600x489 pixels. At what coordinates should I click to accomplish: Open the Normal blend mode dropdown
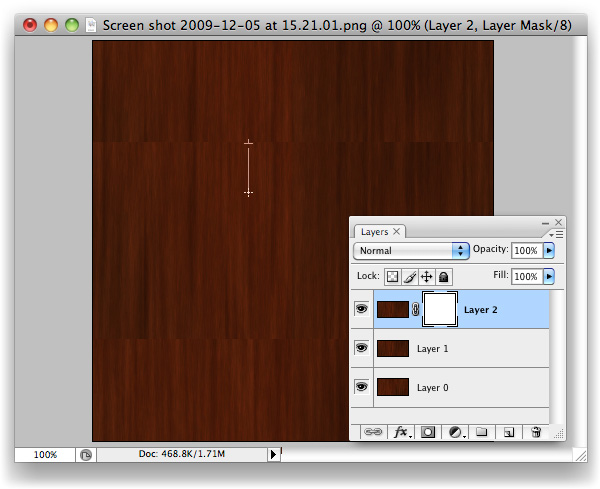click(412, 250)
